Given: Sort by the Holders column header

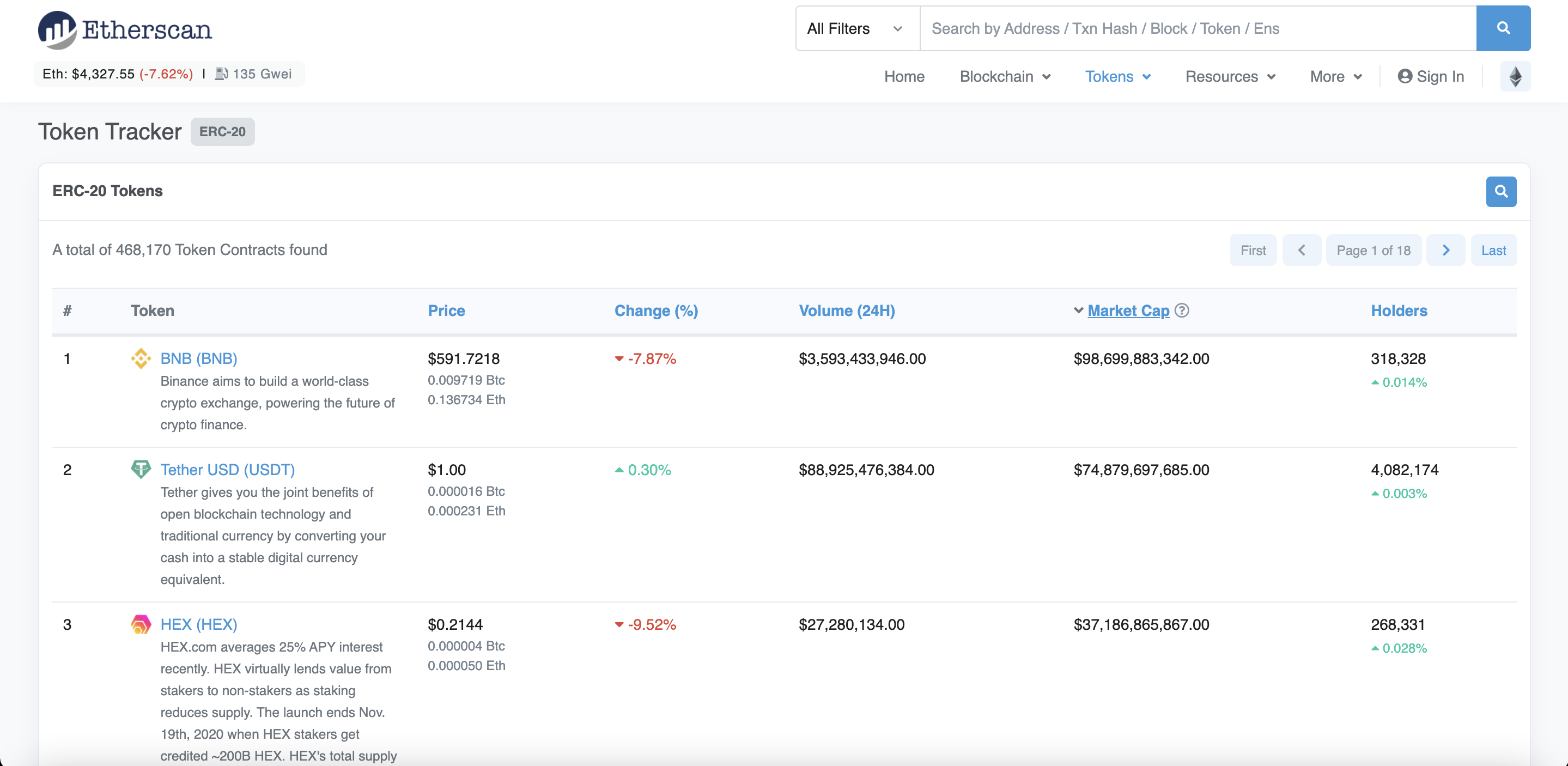Looking at the screenshot, I should click(1399, 311).
